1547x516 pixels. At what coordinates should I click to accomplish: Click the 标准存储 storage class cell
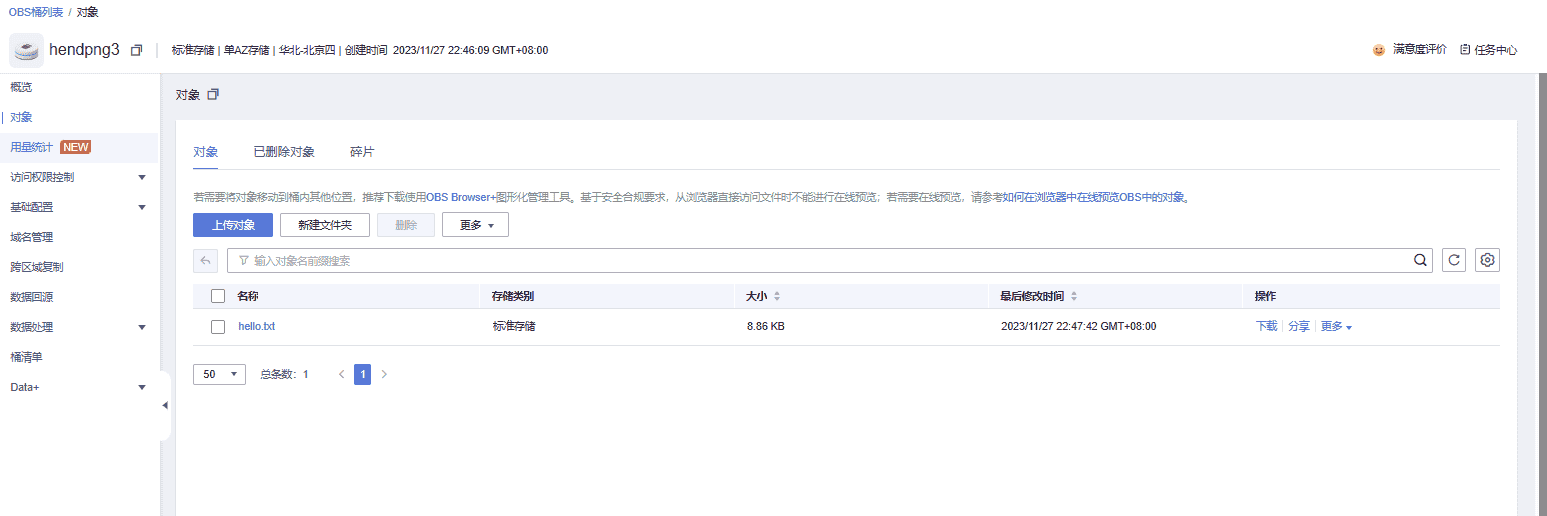click(513, 326)
